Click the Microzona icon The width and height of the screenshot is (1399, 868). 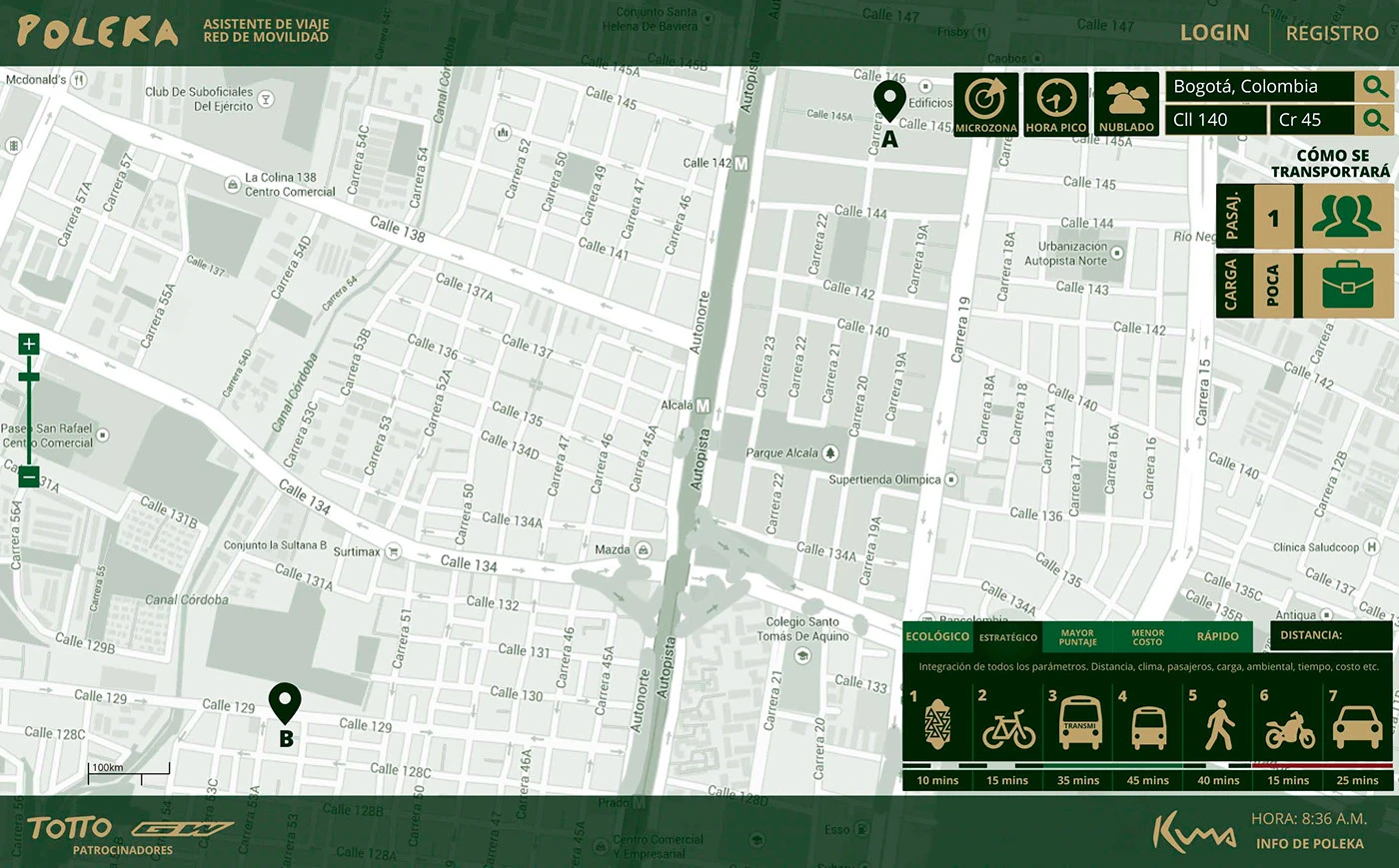point(985,104)
